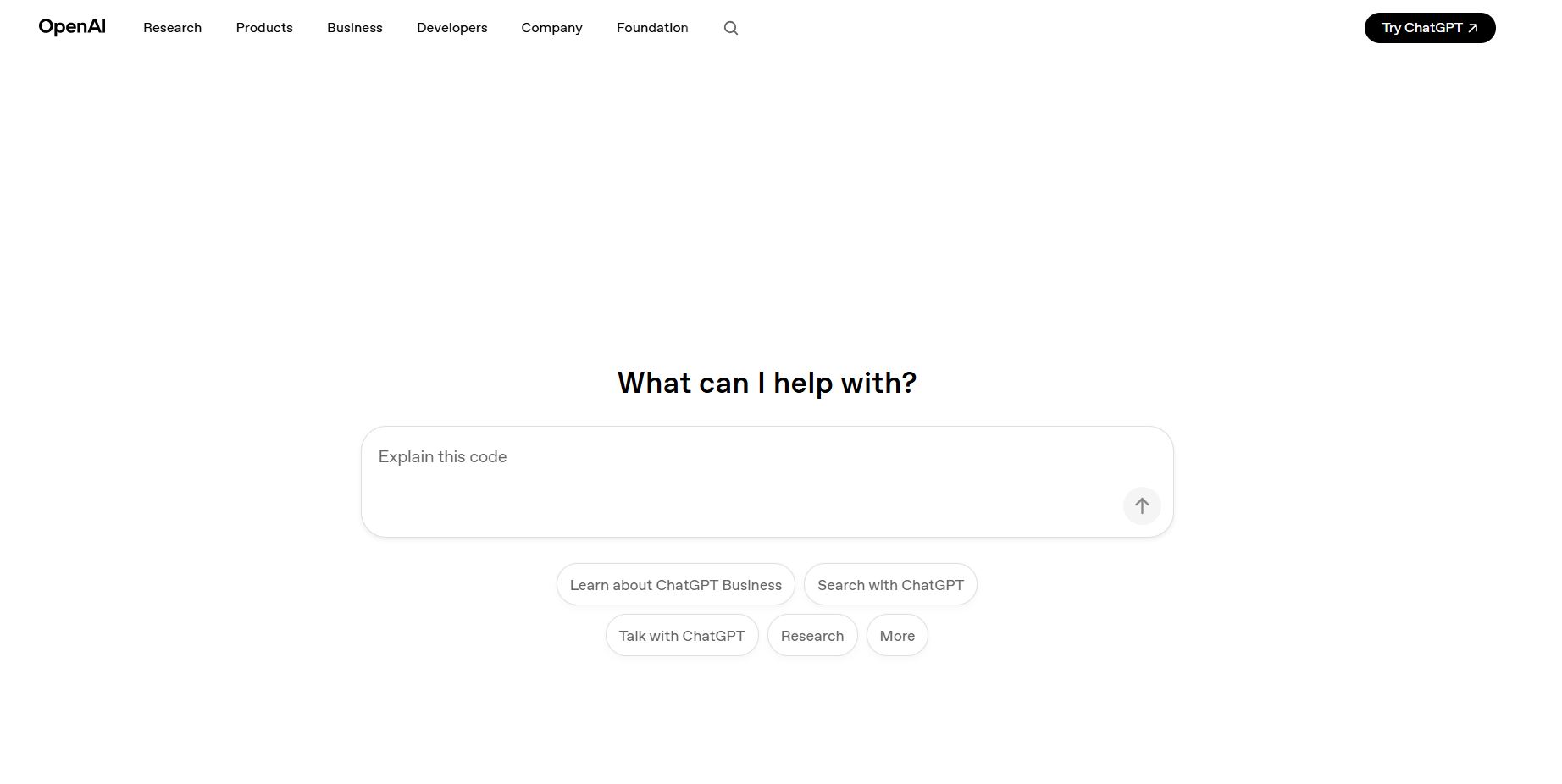Open the search magnifier icon

tap(731, 28)
